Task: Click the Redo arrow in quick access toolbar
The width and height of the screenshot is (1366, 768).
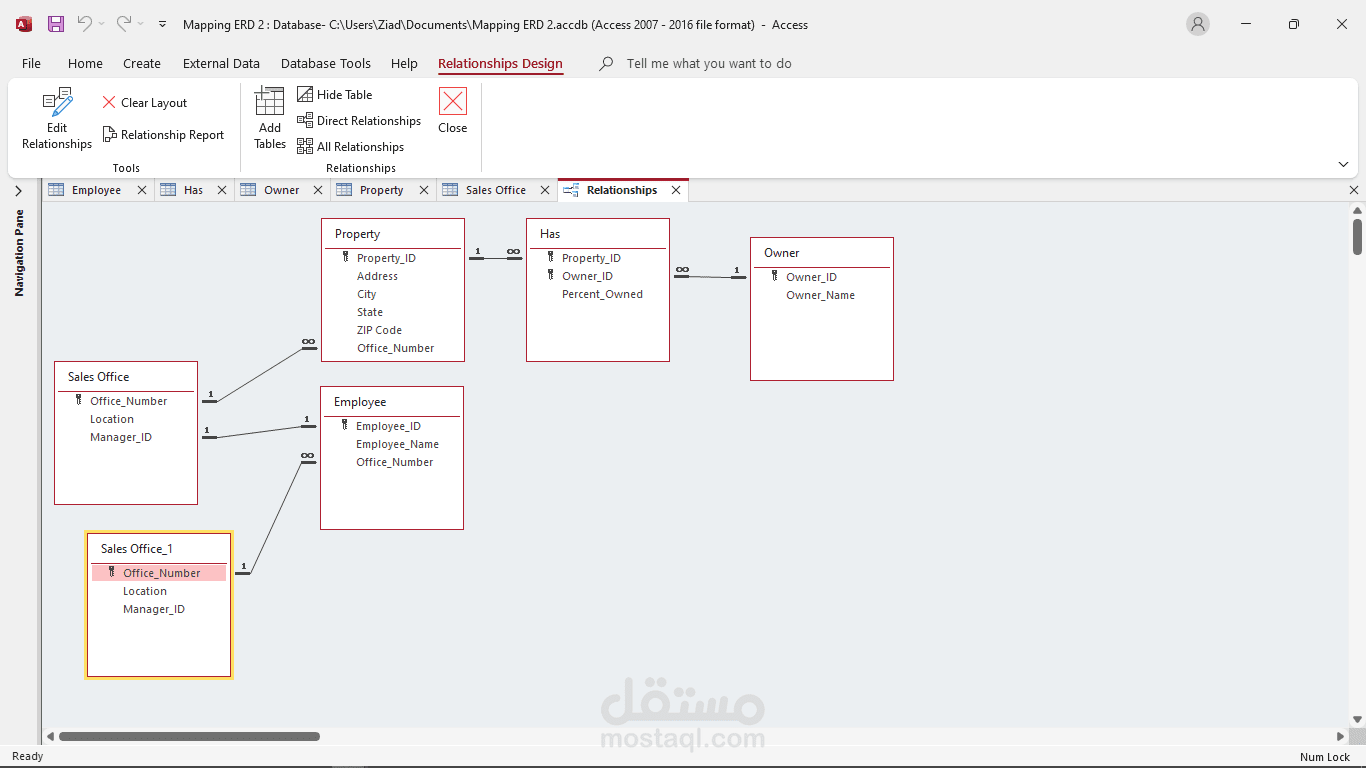Action: point(124,23)
